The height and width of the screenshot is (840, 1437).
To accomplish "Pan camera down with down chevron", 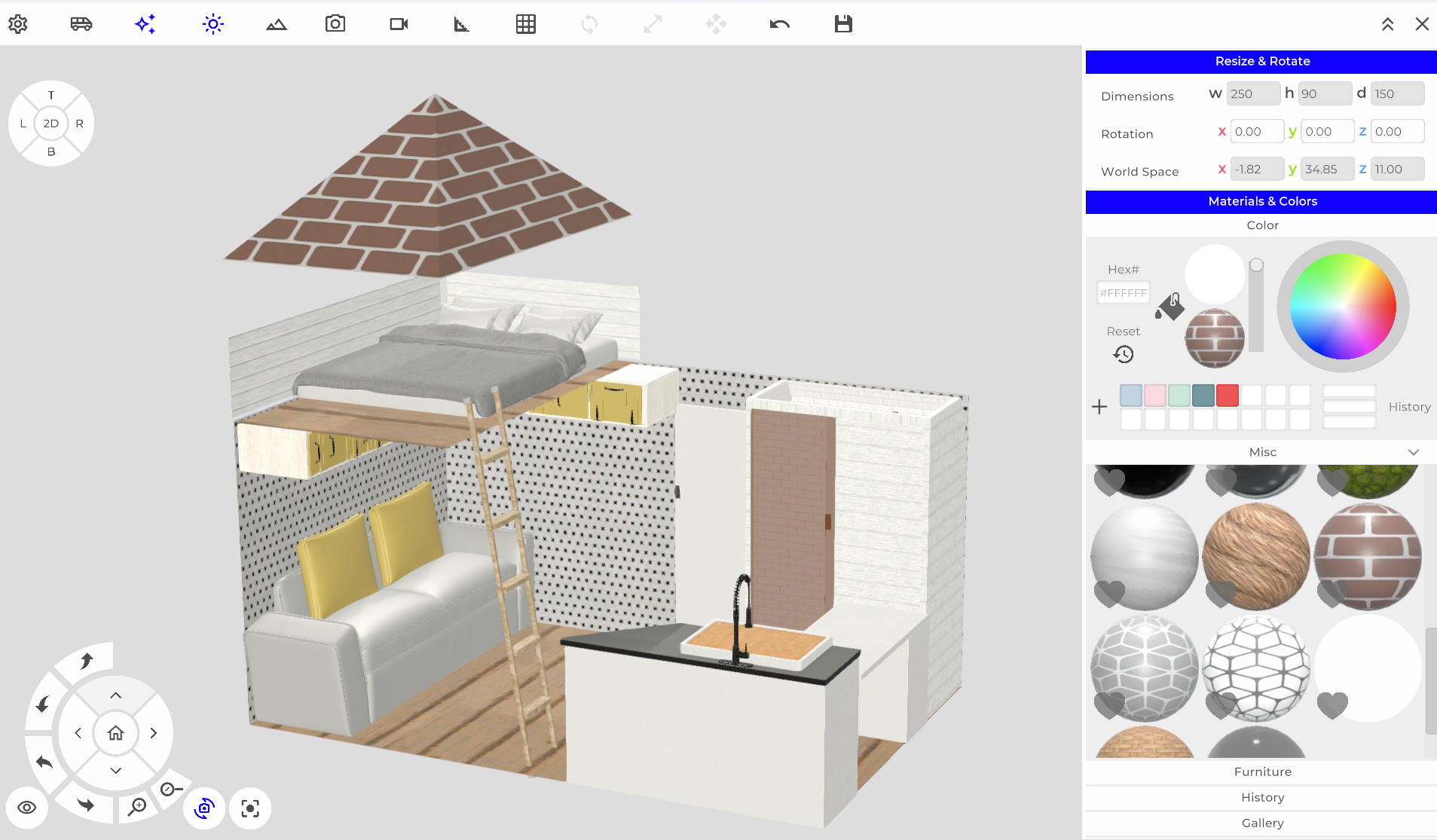I will (115, 770).
